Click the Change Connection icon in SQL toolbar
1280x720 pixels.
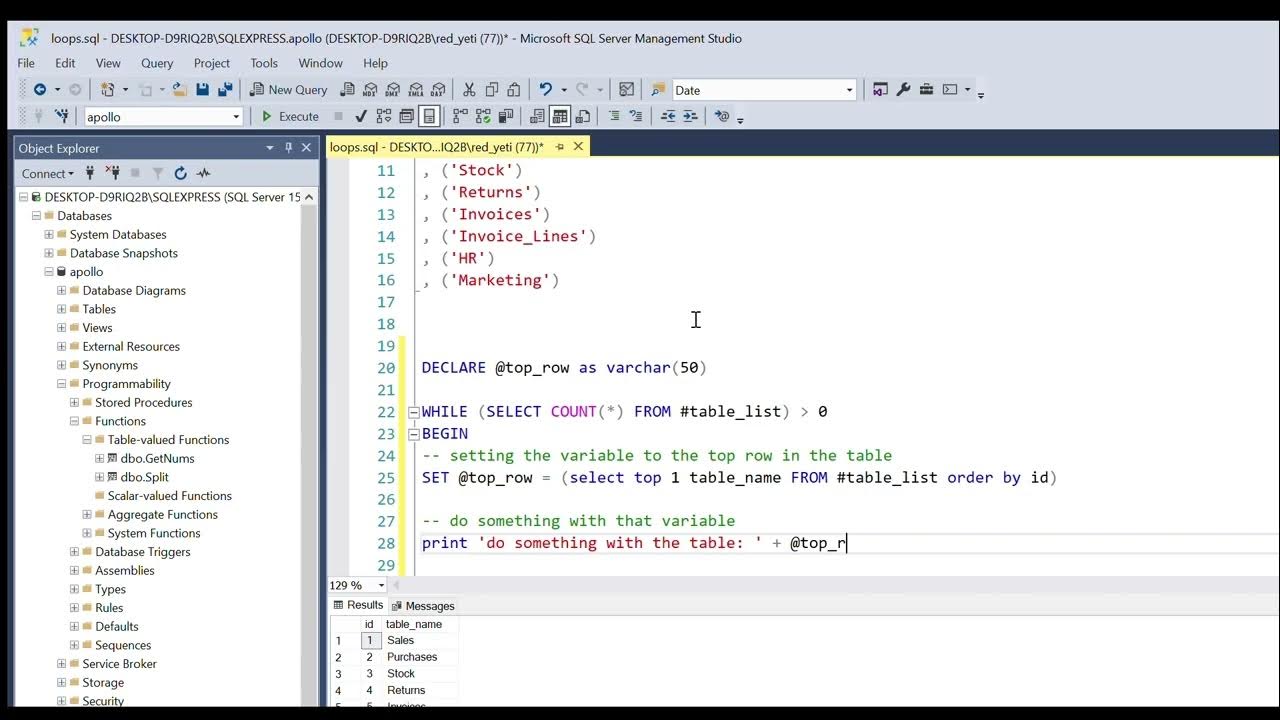click(x=62, y=116)
